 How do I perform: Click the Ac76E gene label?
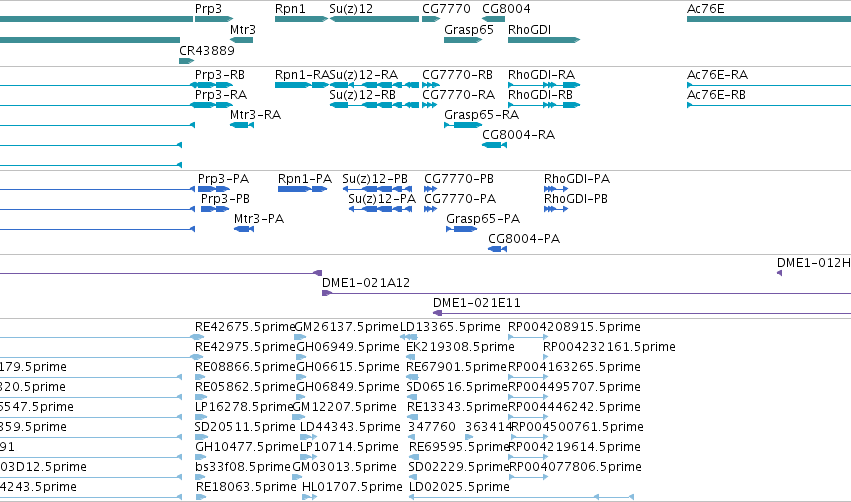(706, 9)
